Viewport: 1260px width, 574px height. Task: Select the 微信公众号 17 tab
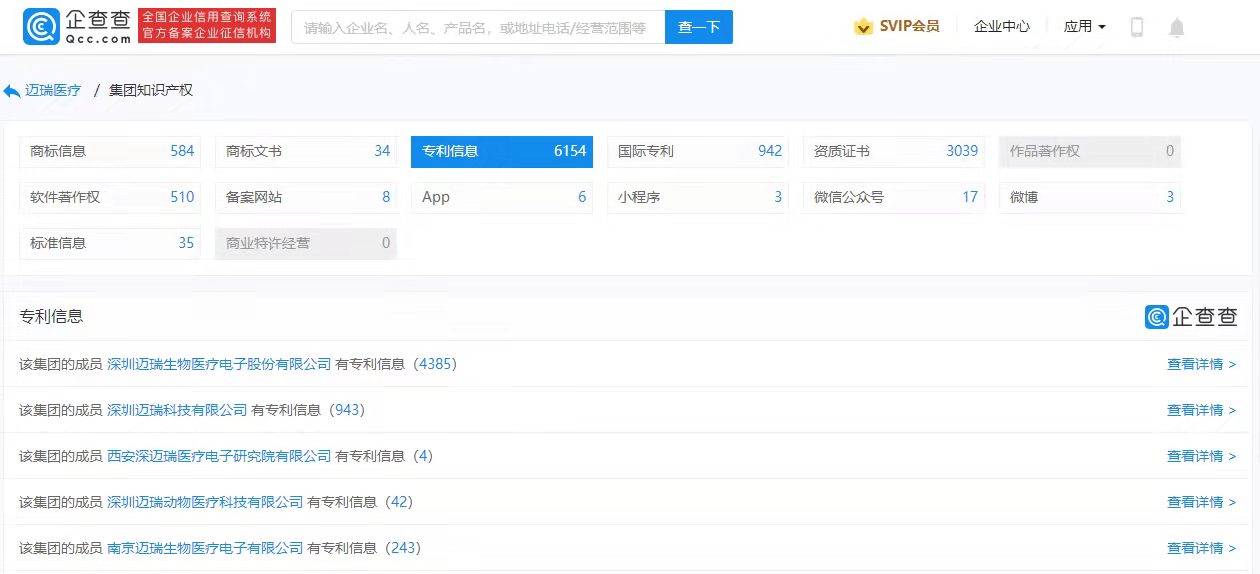click(894, 197)
